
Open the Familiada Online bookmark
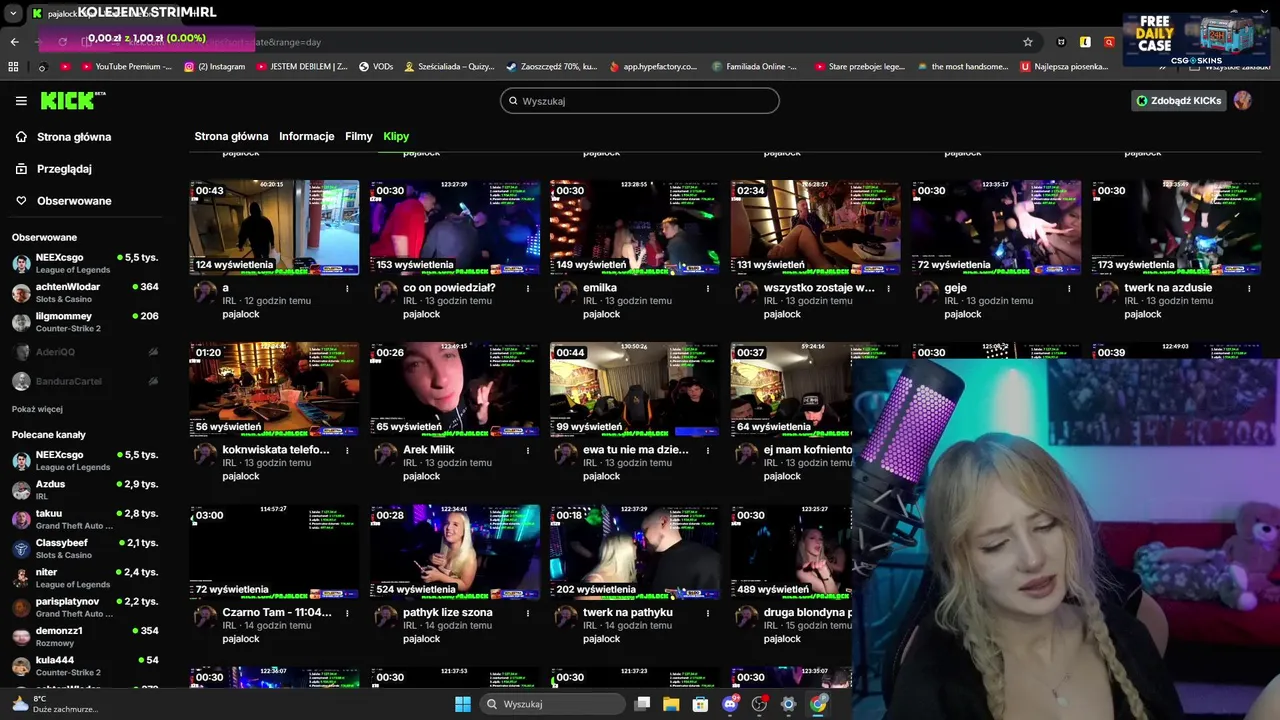[755, 67]
